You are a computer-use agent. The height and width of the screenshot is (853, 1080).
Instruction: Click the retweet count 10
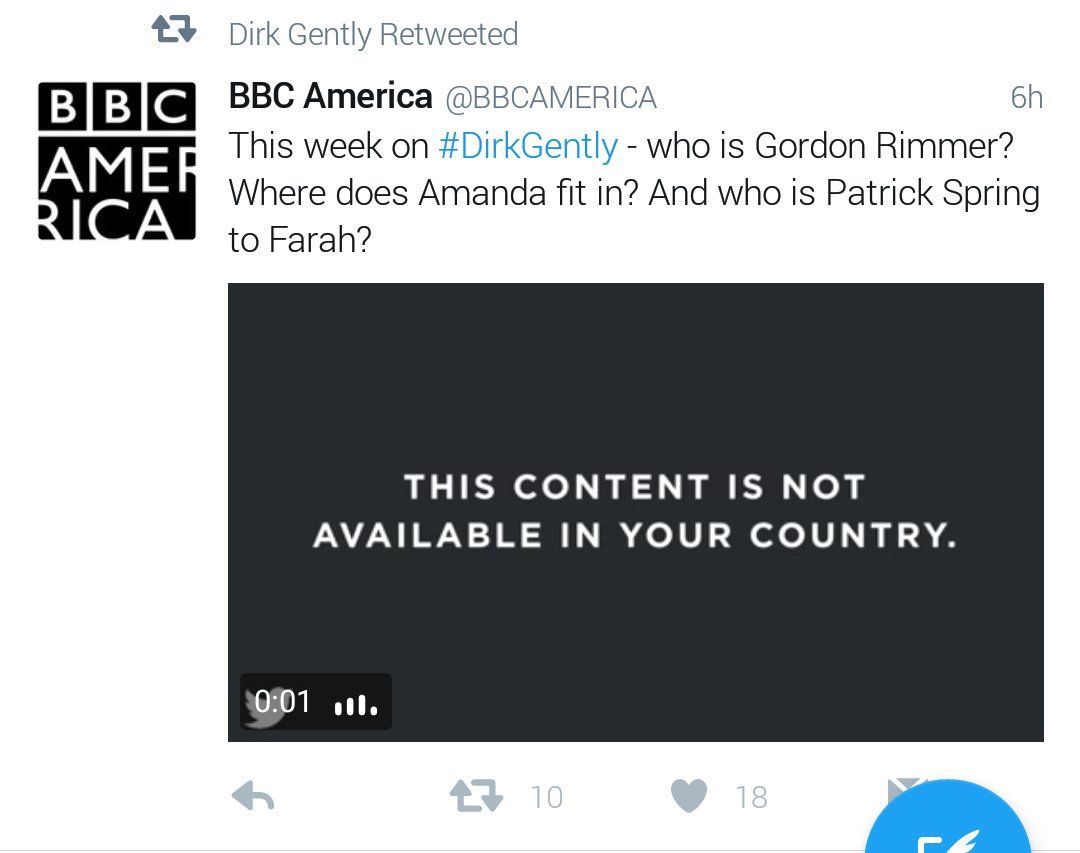point(547,797)
